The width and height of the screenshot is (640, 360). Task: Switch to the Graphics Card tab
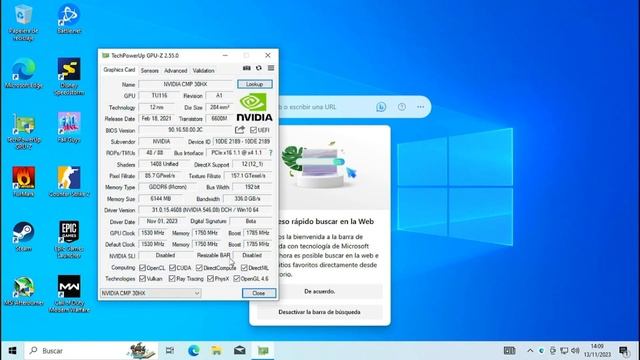[119, 70]
